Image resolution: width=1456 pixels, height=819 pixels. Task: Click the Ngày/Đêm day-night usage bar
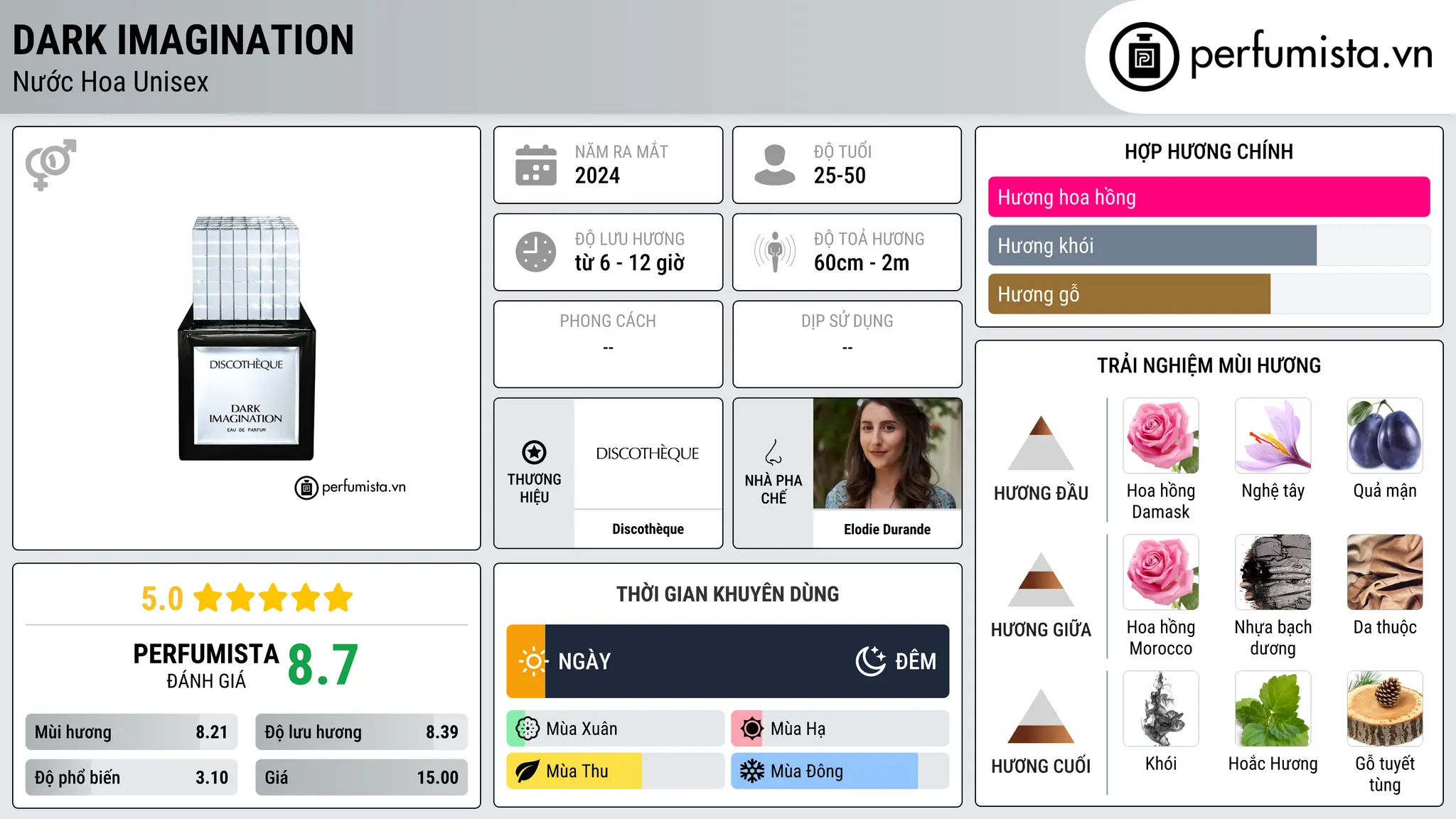[x=728, y=661]
